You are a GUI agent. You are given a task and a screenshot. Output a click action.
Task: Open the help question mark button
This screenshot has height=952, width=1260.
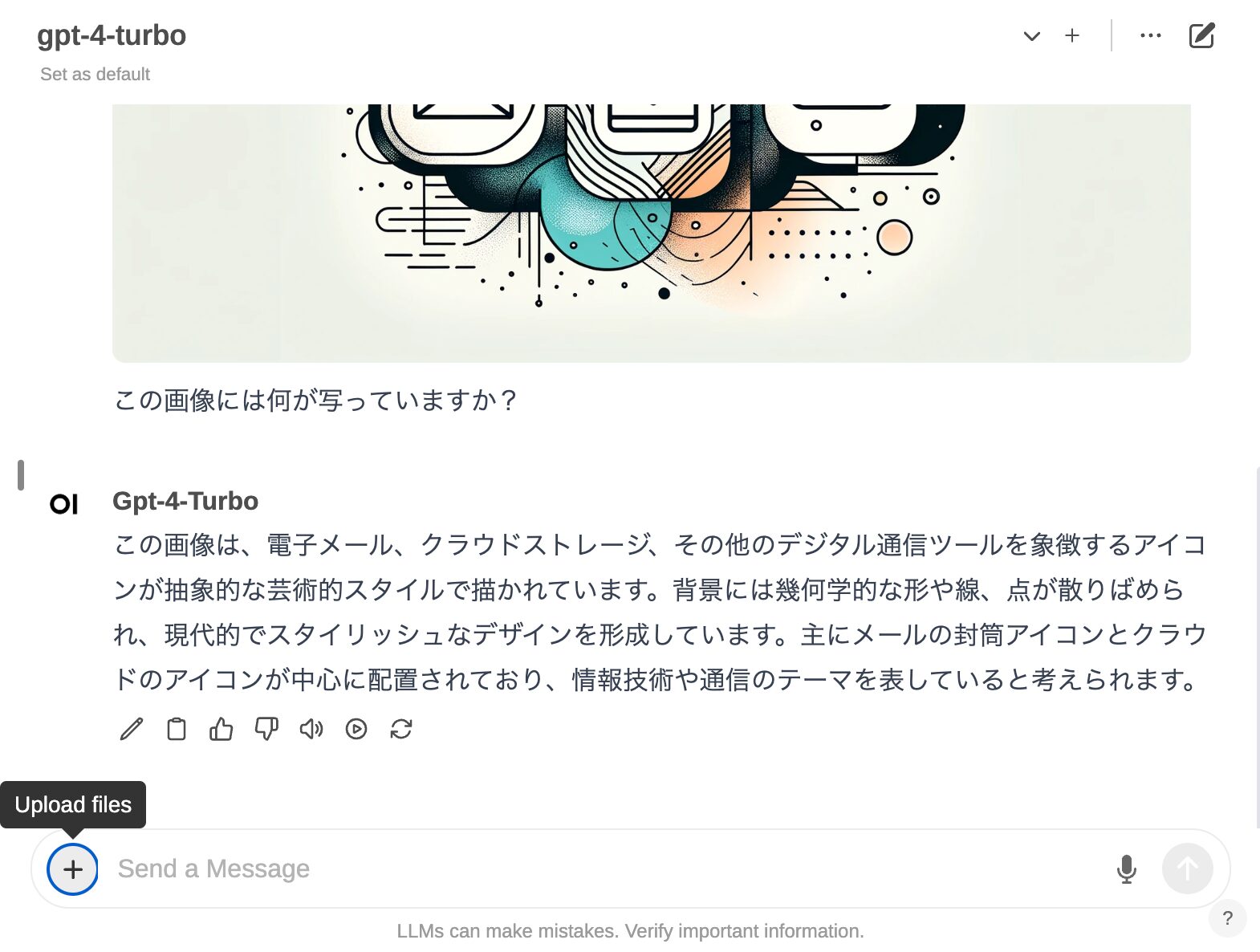tap(1227, 918)
